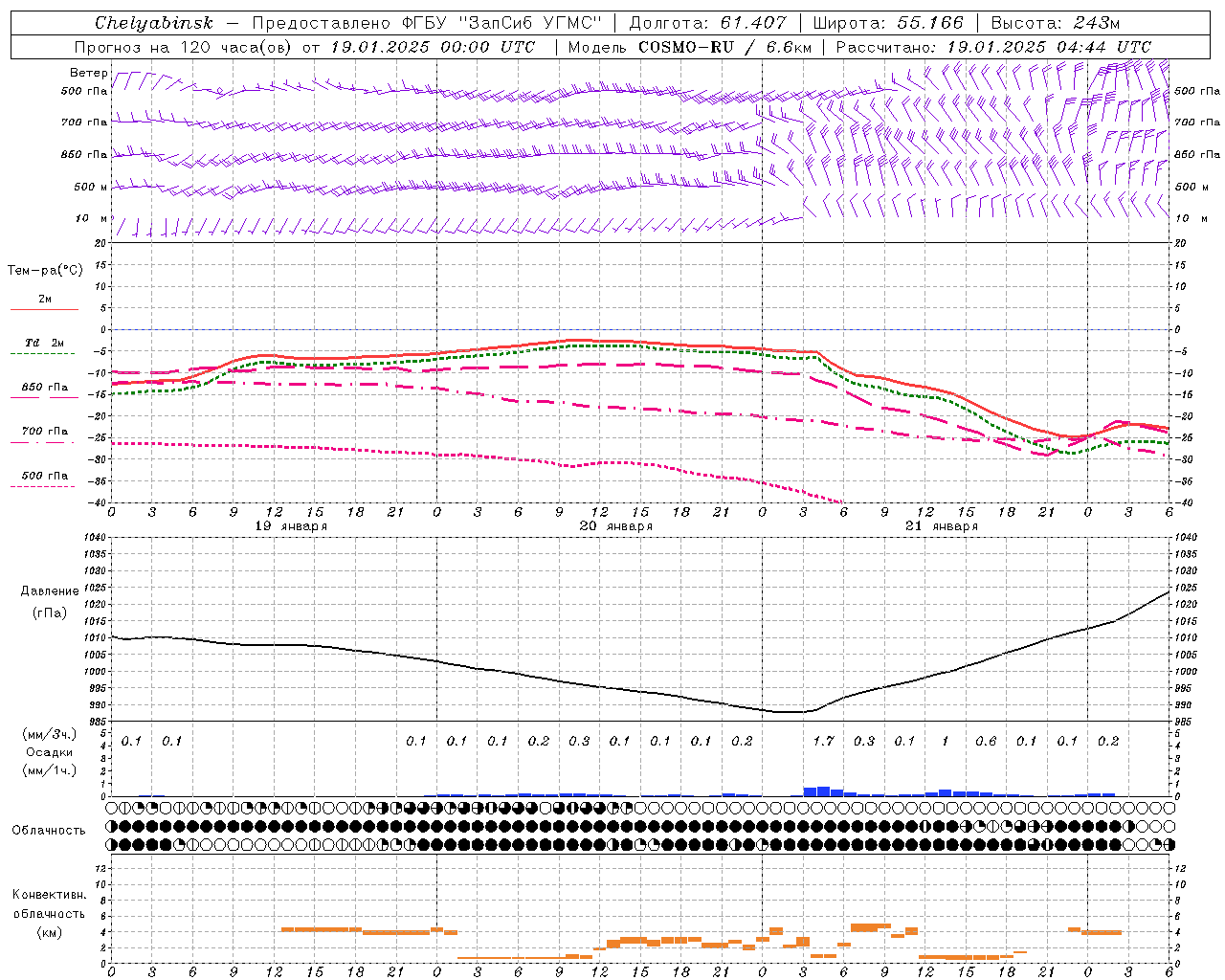This screenshot has width=1225, height=980.
Task: Click the '21 января' date label
Action: [942, 526]
